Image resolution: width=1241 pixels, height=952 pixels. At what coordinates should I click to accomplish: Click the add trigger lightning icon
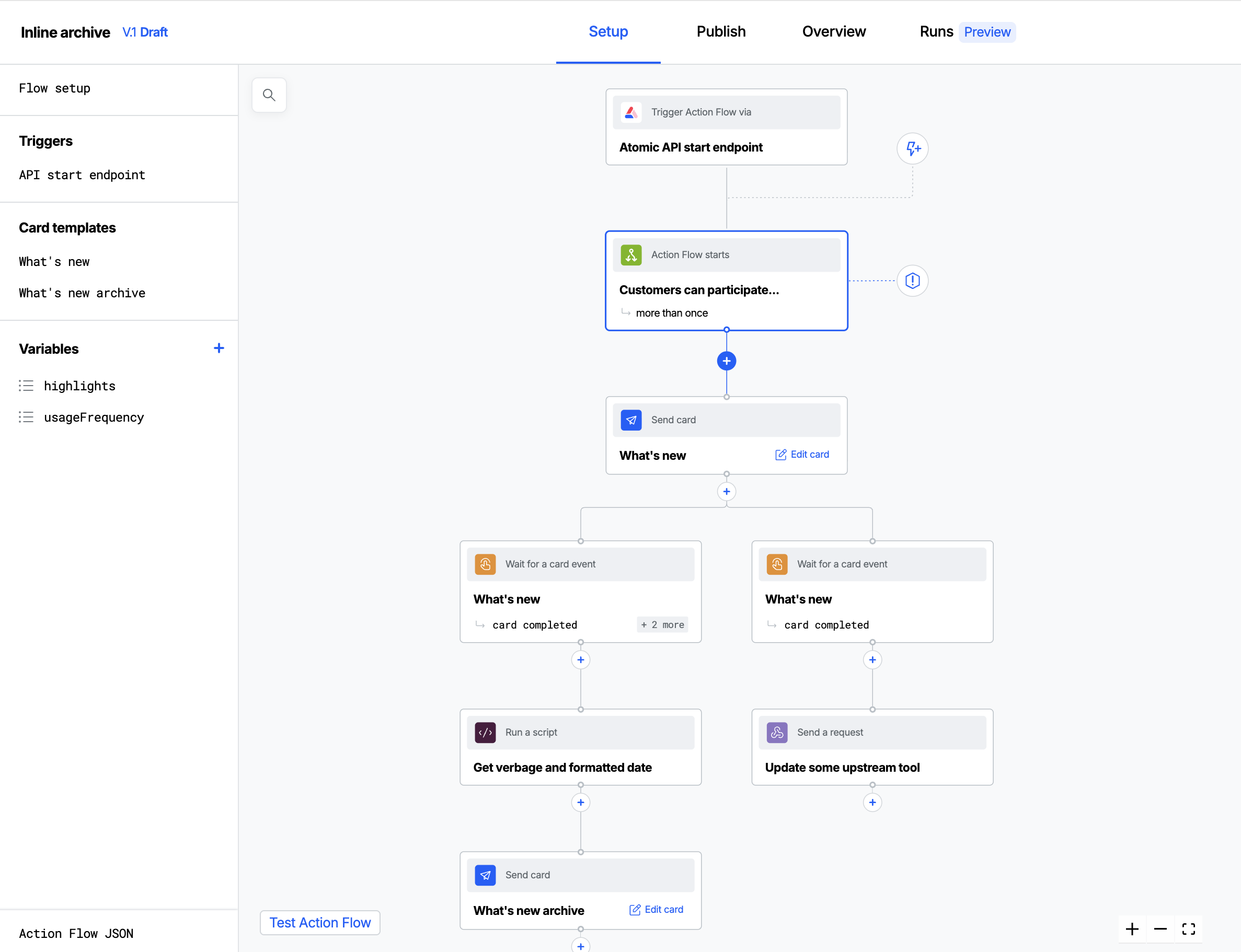click(912, 148)
